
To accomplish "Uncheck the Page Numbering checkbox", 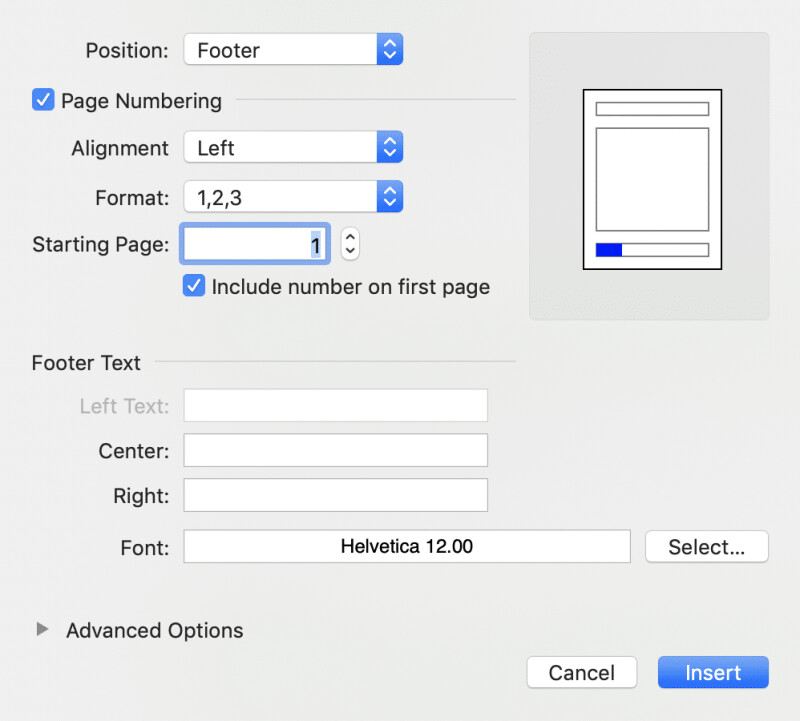I will 42,99.
